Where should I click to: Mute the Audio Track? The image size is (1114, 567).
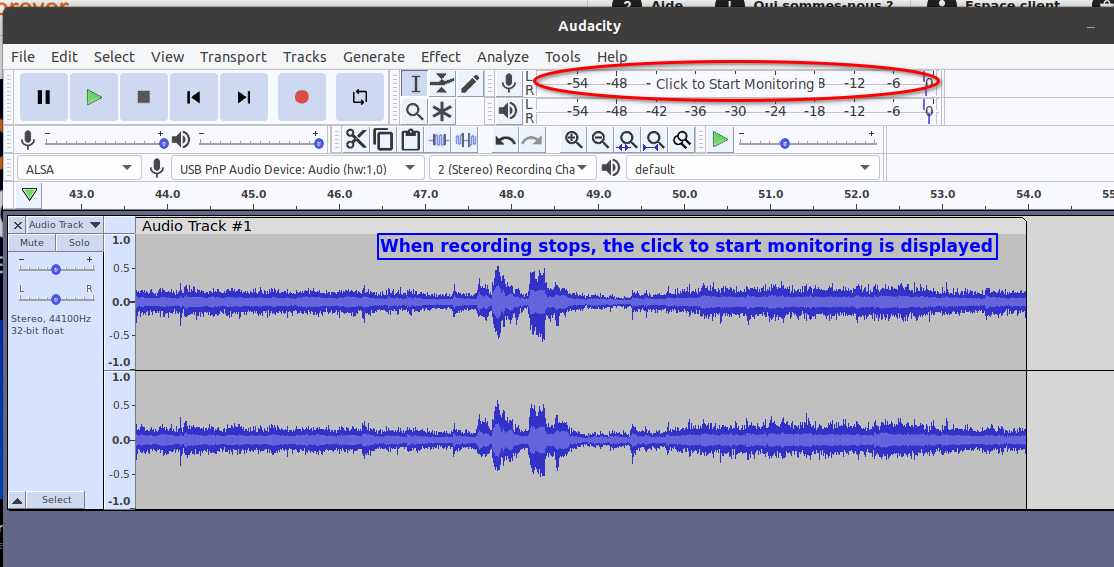32,242
